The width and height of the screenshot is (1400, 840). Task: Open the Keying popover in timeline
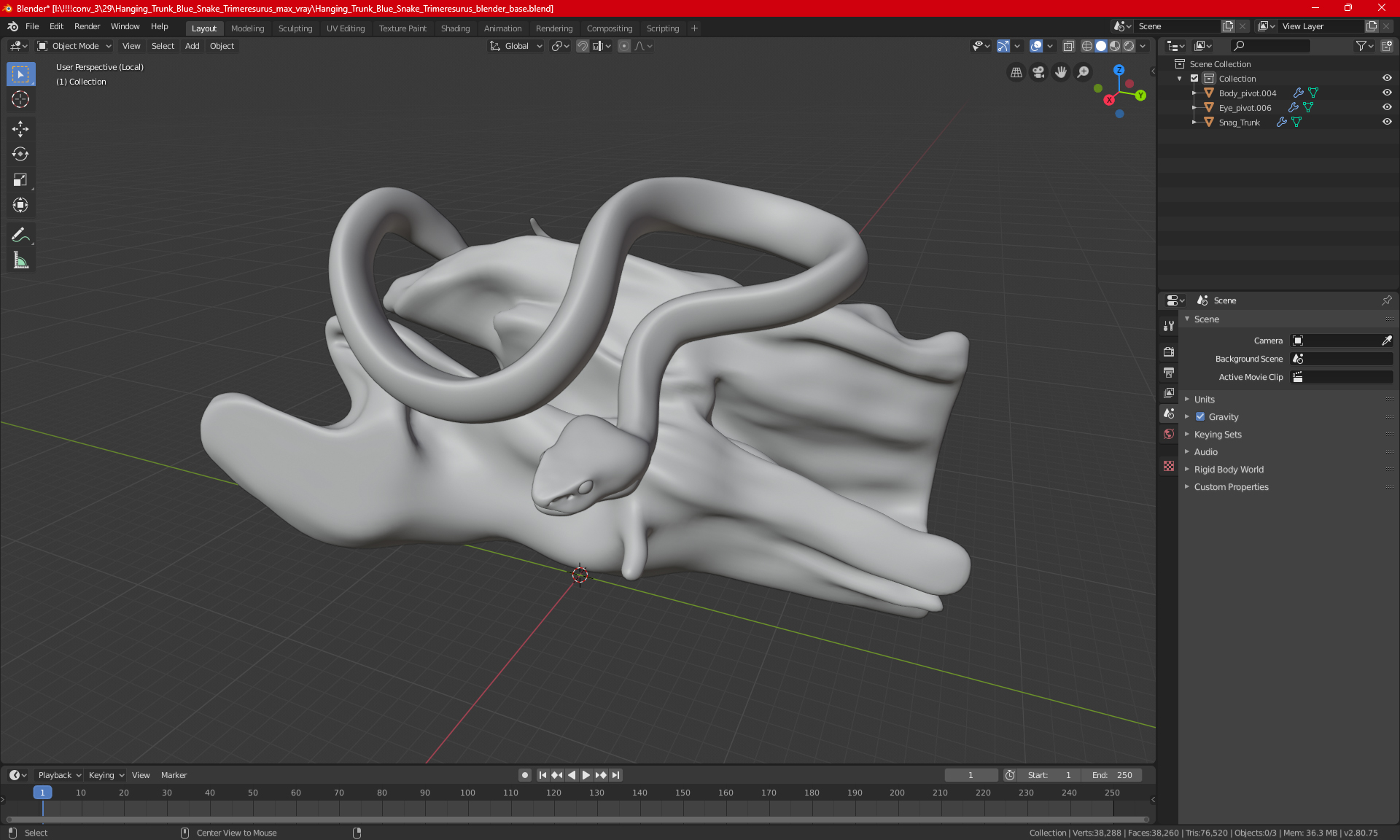click(x=106, y=775)
